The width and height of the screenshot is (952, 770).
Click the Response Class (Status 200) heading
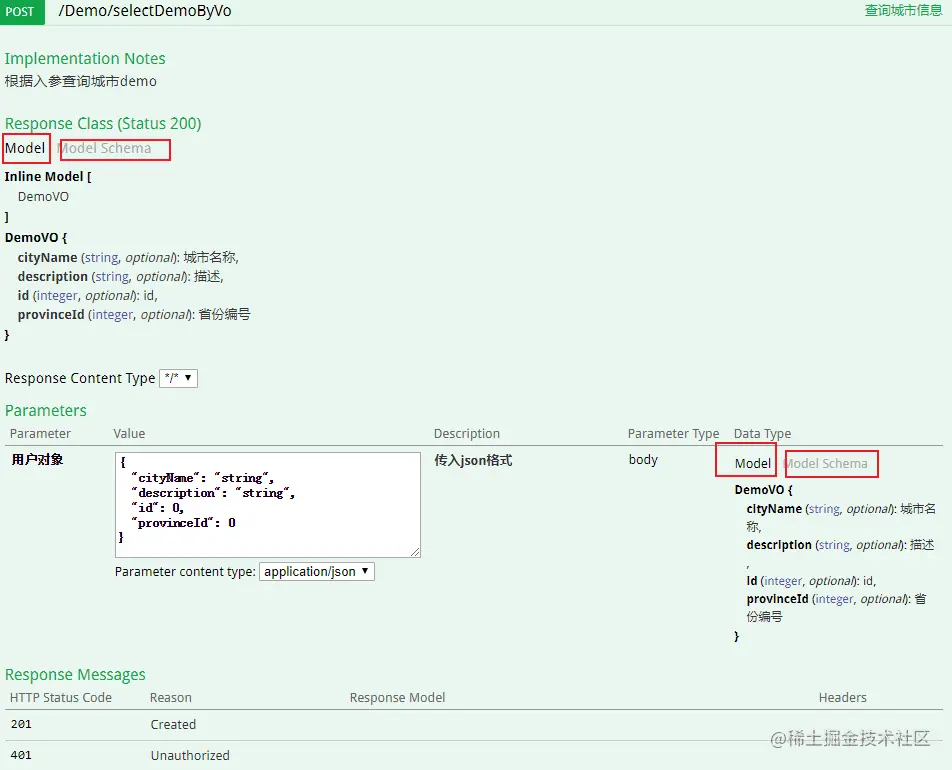coord(103,123)
